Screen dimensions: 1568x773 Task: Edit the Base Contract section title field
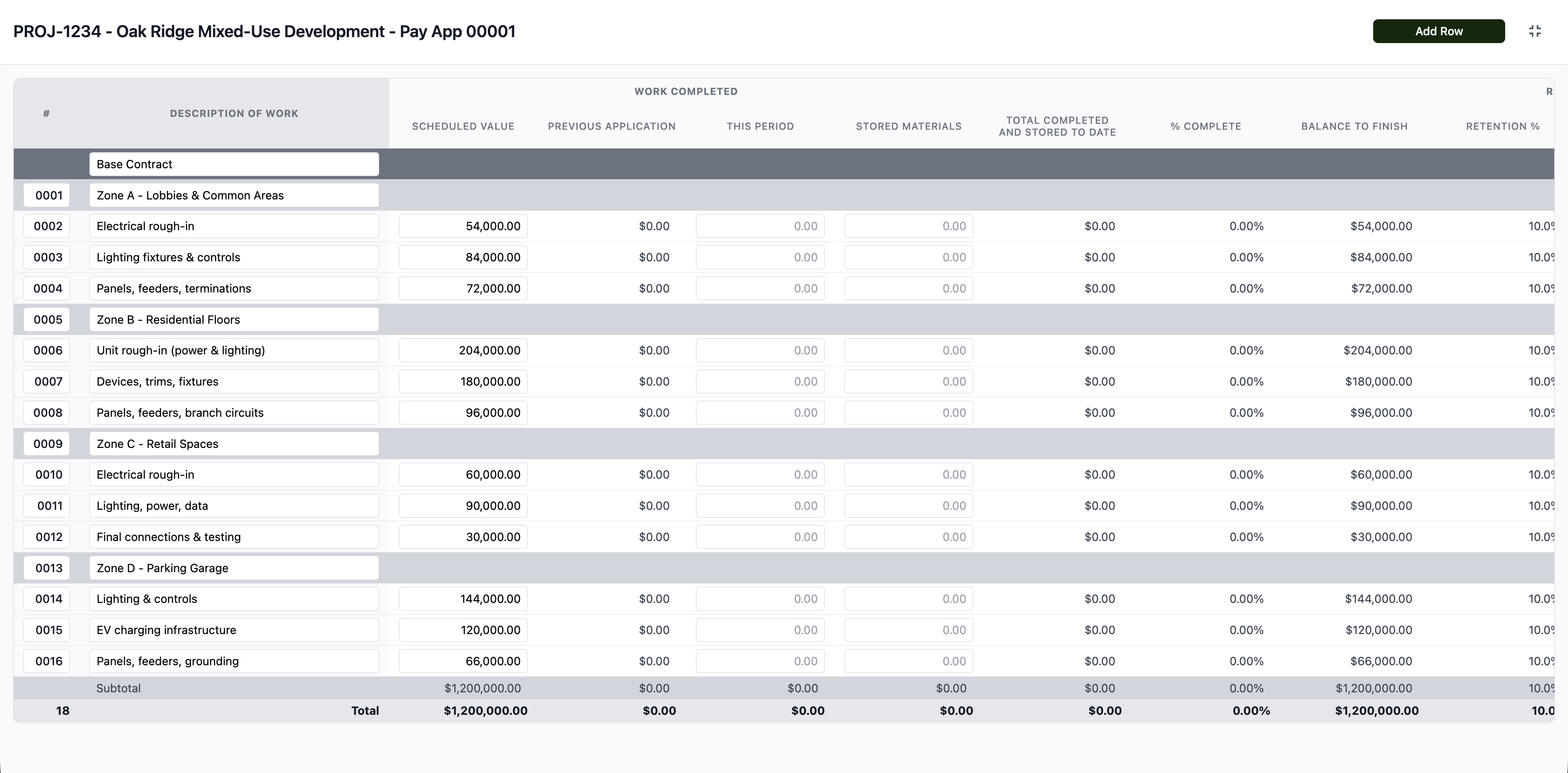tap(234, 164)
